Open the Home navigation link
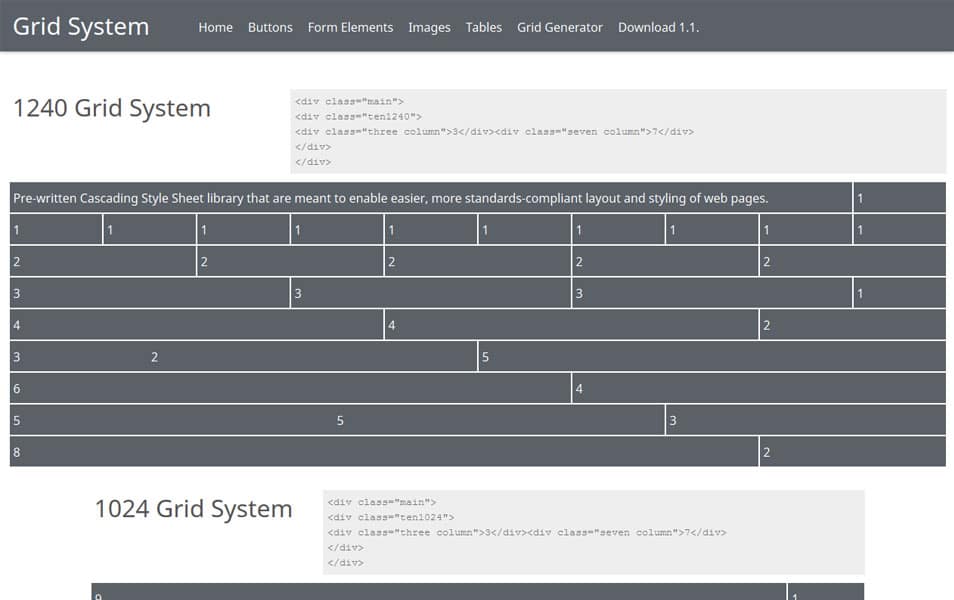This screenshot has width=954, height=600. 215,27
